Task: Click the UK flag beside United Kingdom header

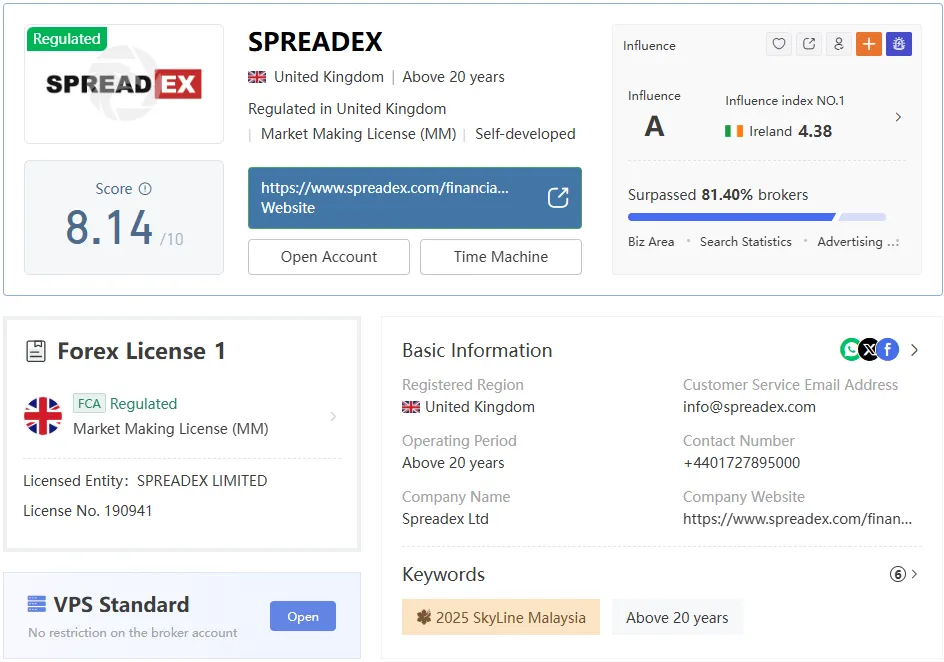Action: click(x=257, y=77)
